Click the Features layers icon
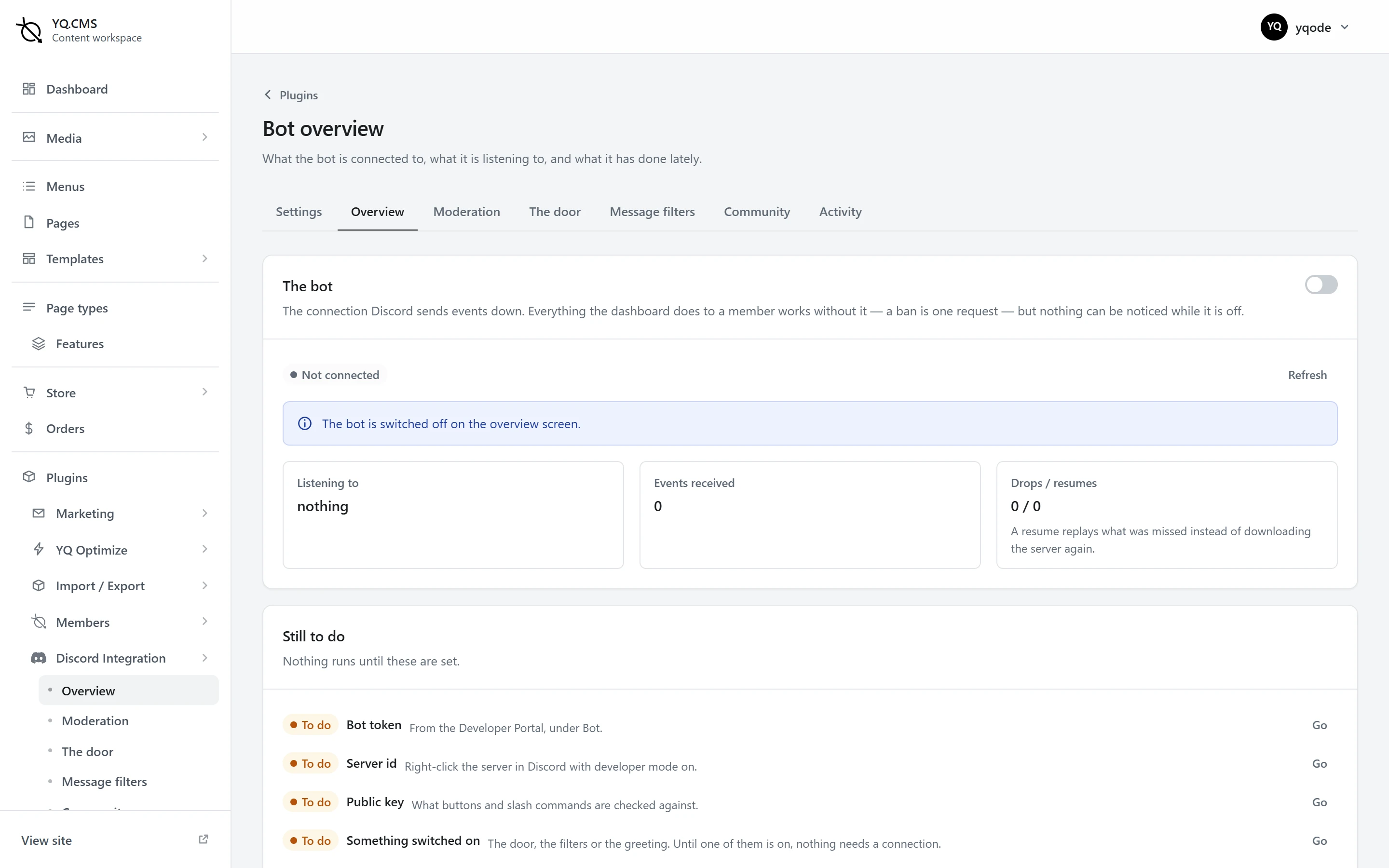This screenshot has width=1389, height=868. (x=39, y=343)
